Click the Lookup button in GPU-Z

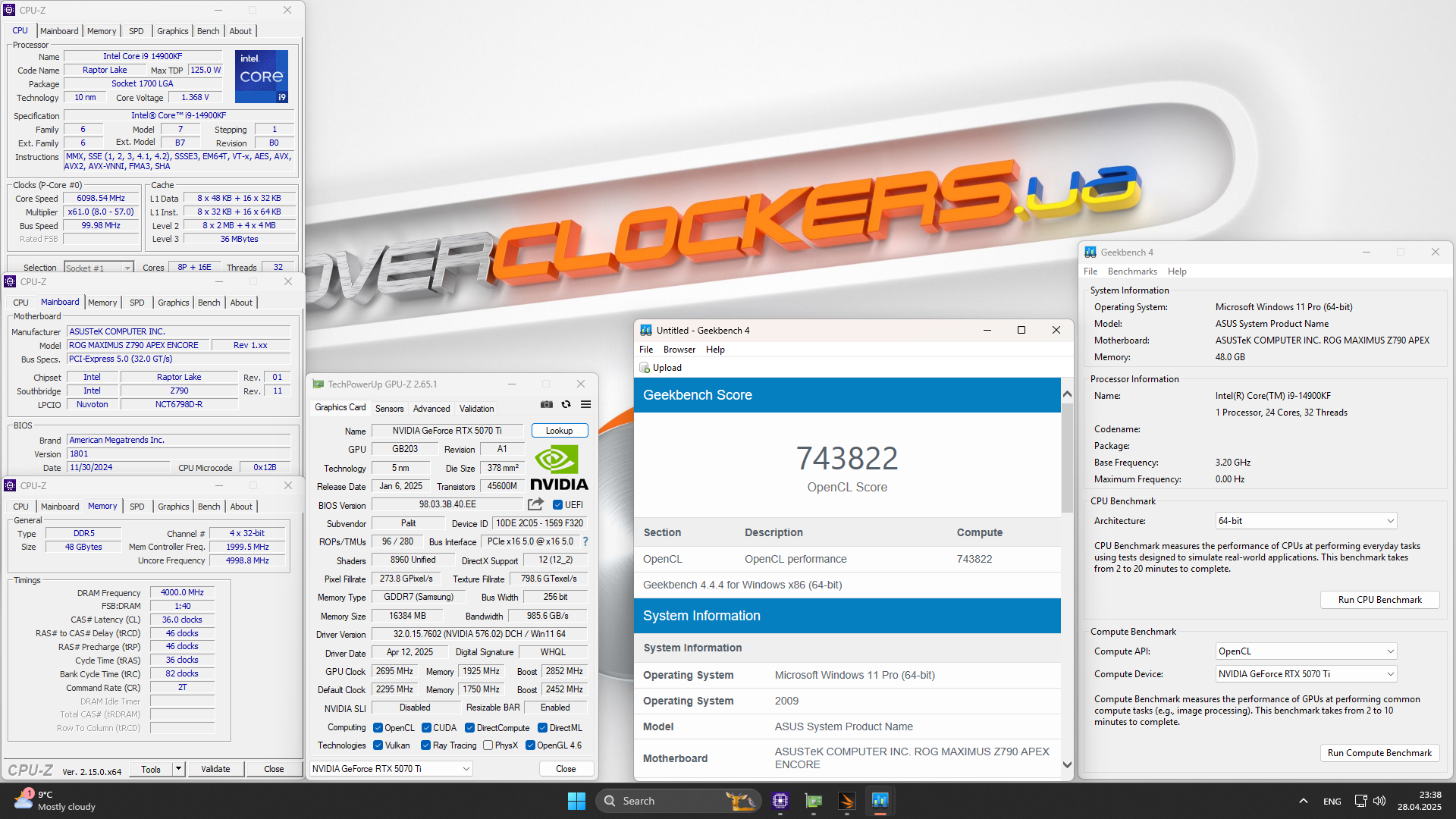tap(560, 431)
